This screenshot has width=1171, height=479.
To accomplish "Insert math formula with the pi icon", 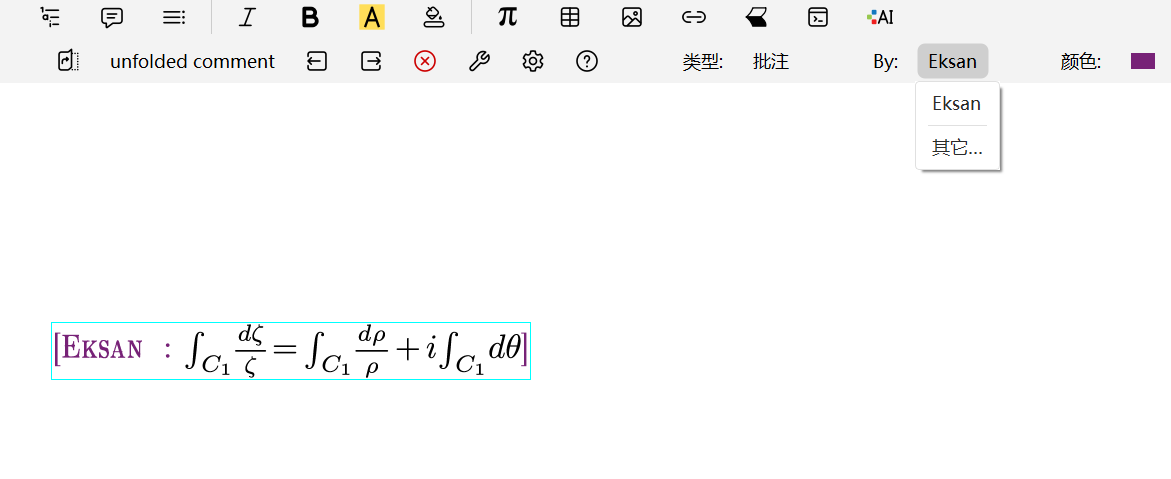I will pos(508,17).
